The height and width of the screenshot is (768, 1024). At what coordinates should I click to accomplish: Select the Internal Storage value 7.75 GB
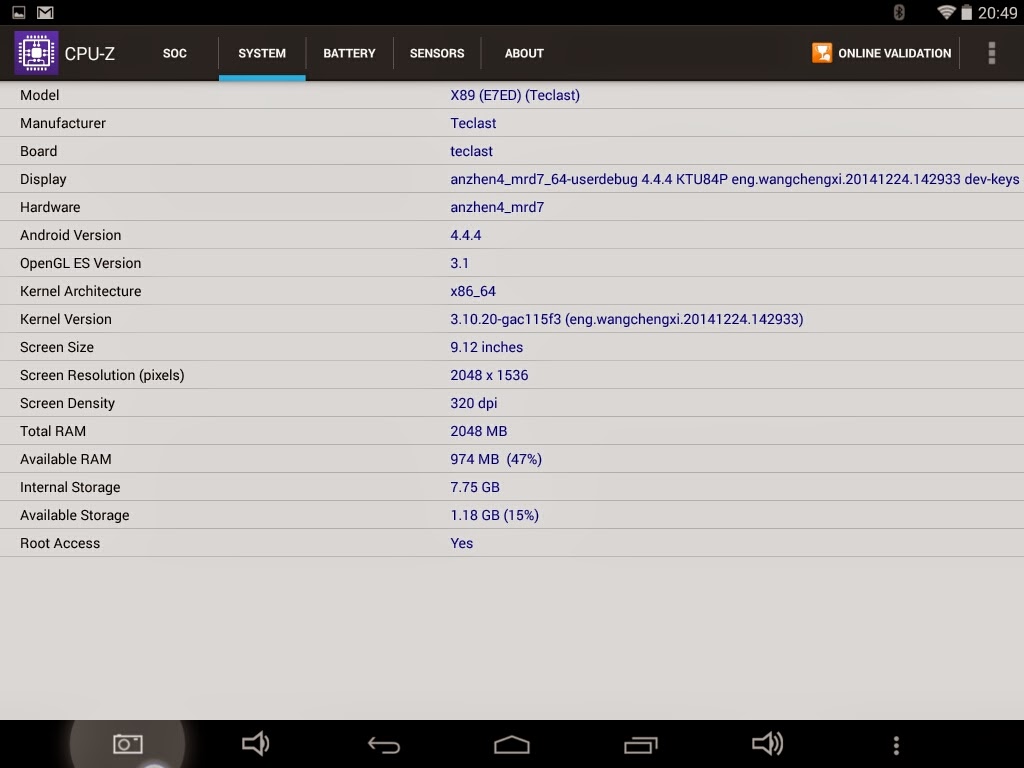[475, 487]
